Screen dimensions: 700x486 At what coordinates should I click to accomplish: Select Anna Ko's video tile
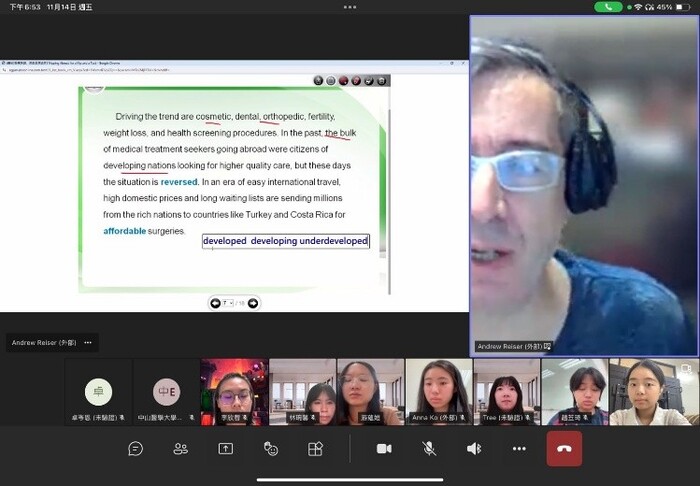coord(439,392)
